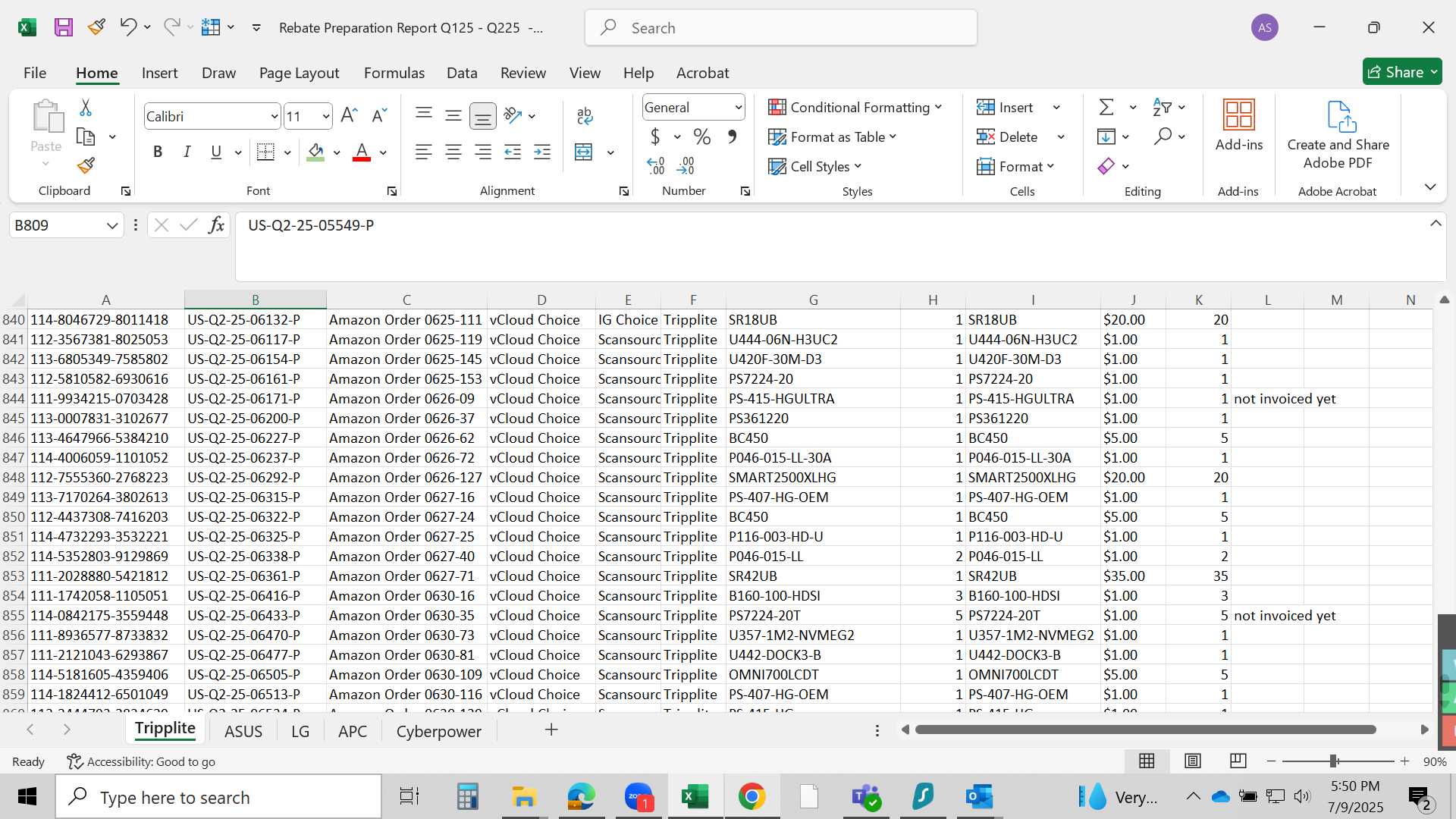Switch to Page Layout view in status bar
The image size is (1456, 819).
click(1193, 761)
